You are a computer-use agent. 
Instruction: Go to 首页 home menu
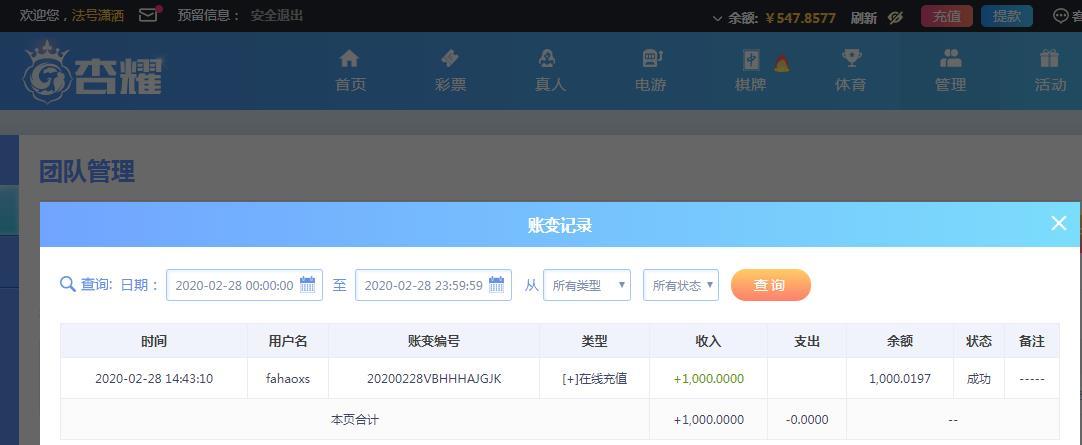(351, 84)
